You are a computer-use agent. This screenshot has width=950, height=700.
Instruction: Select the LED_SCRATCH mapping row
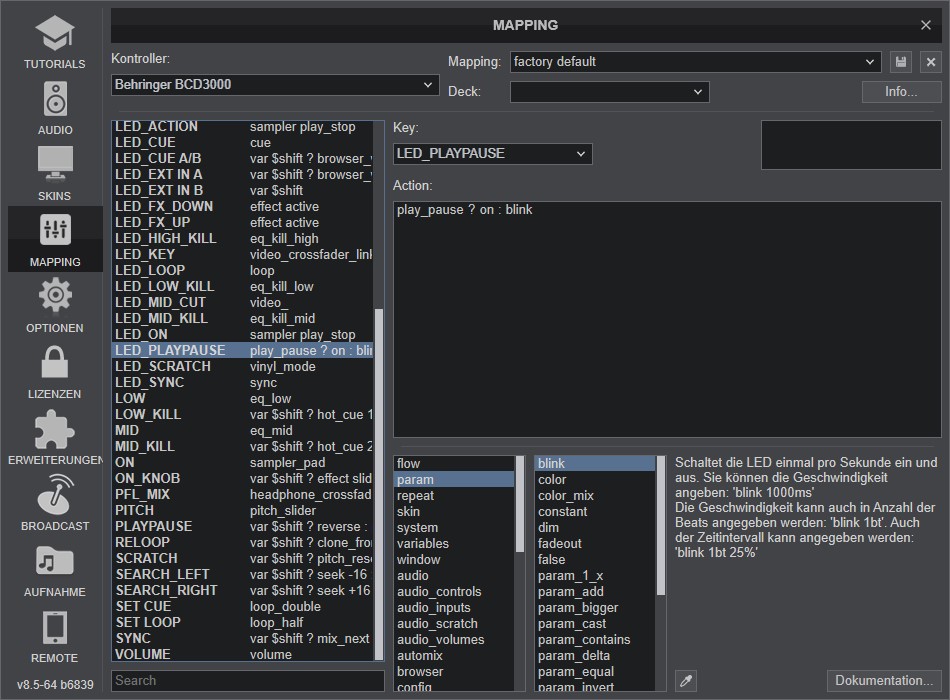point(243,367)
